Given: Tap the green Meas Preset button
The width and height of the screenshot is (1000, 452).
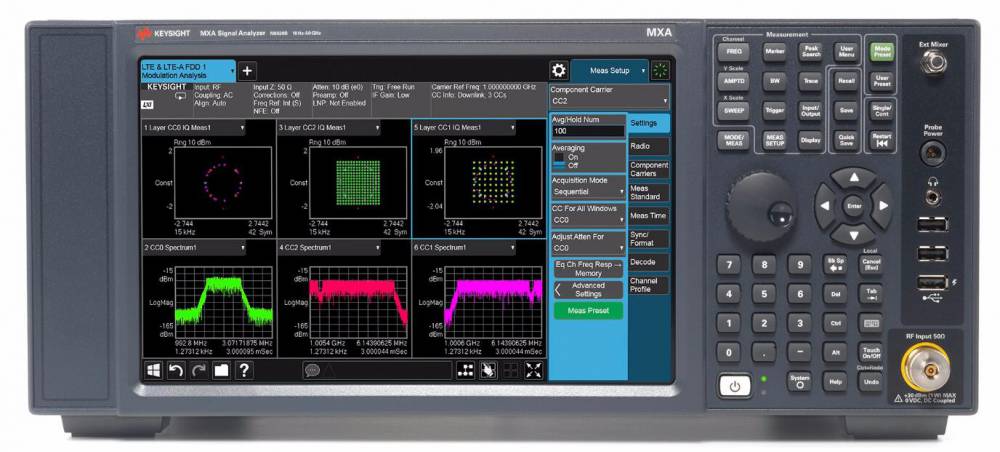Looking at the screenshot, I should pyautogui.click(x=588, y=311).
